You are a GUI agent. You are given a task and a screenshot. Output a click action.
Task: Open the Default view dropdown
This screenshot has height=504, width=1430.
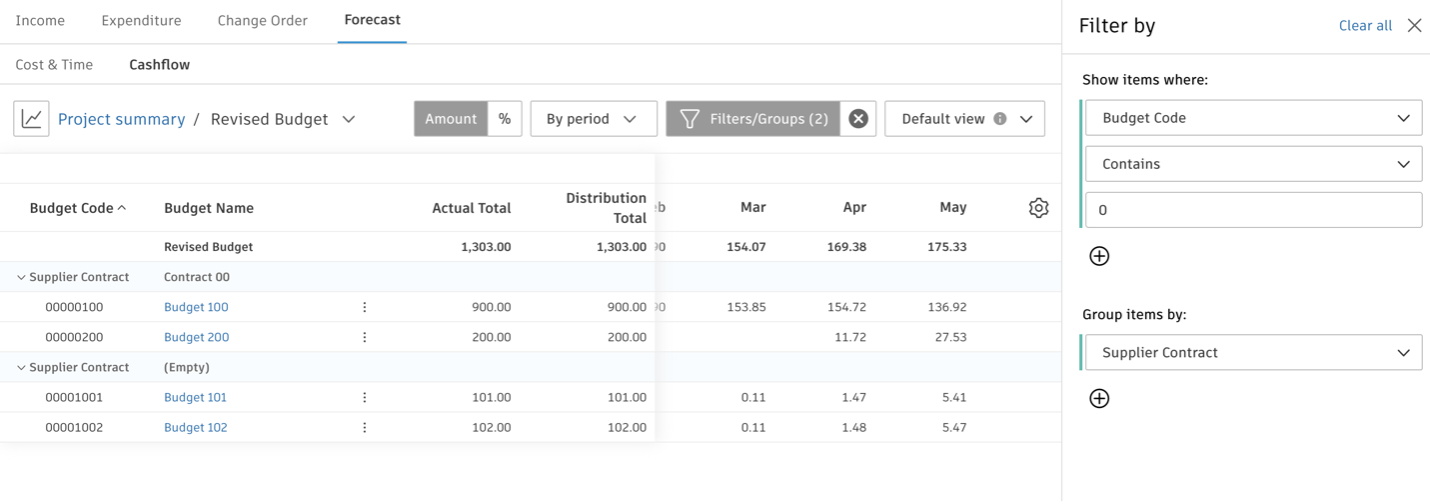pos(965,119)
